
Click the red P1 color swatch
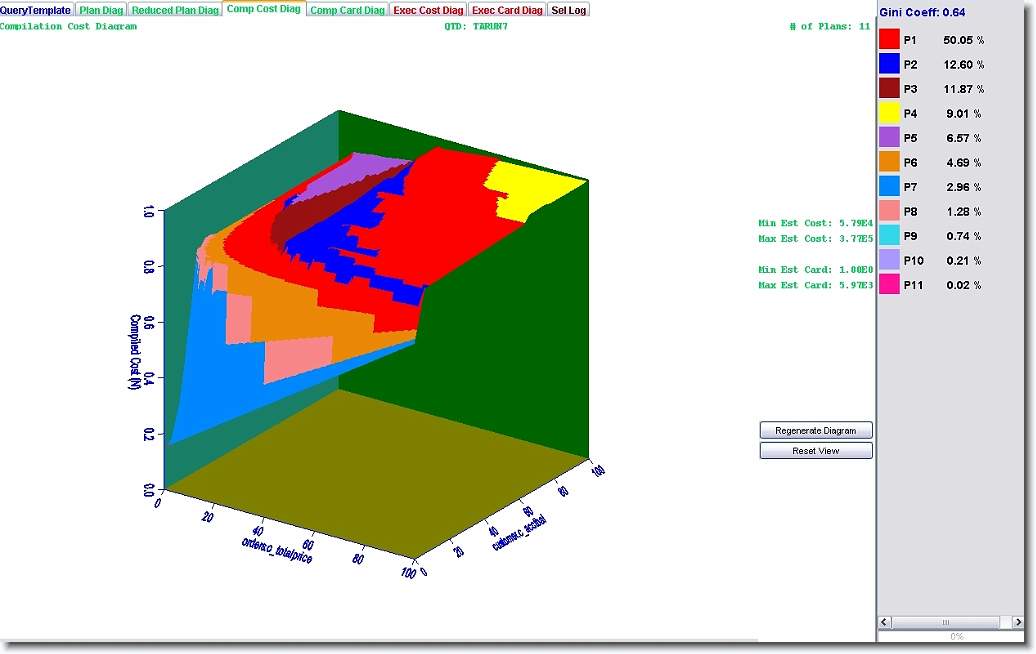889,40
